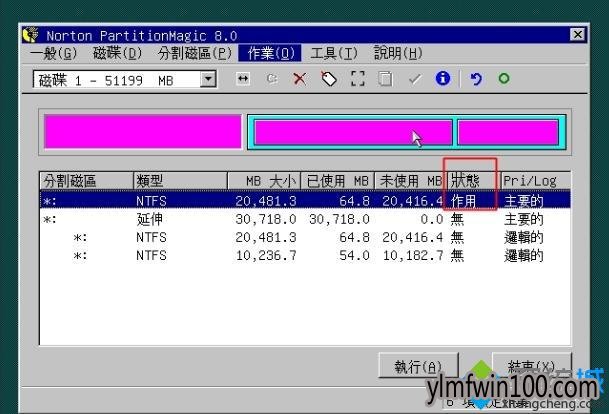Click the 狀態 column header
Screen dimensions: 609x414
(473, 181)
